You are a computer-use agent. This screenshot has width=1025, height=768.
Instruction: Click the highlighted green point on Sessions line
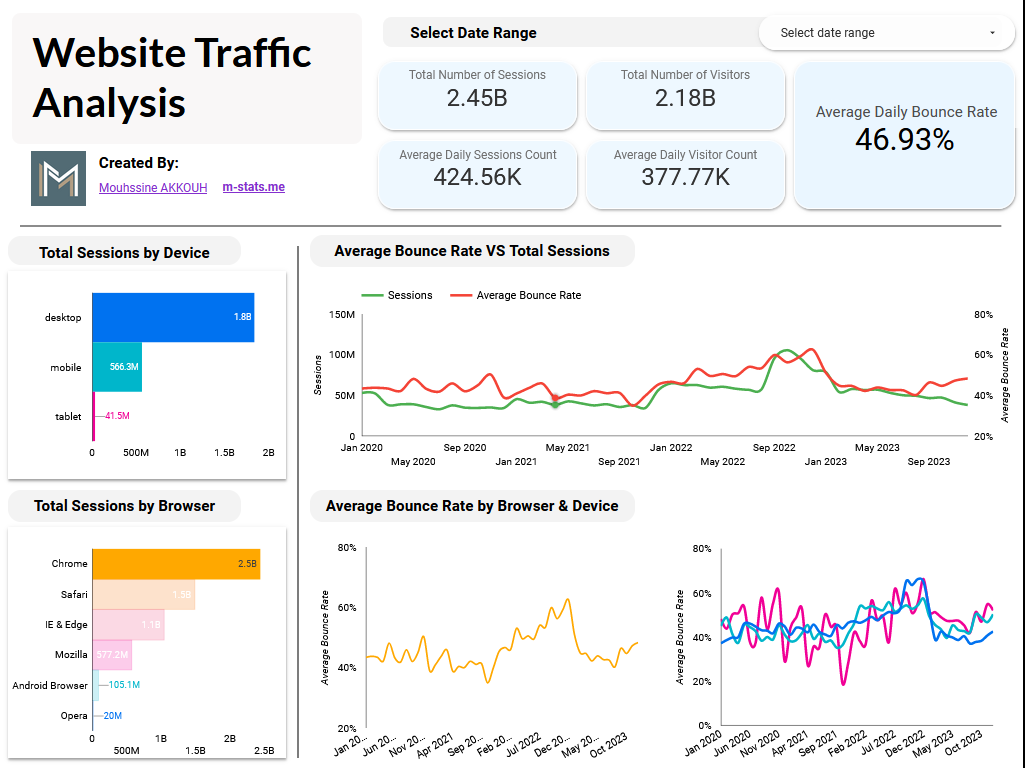555,401
